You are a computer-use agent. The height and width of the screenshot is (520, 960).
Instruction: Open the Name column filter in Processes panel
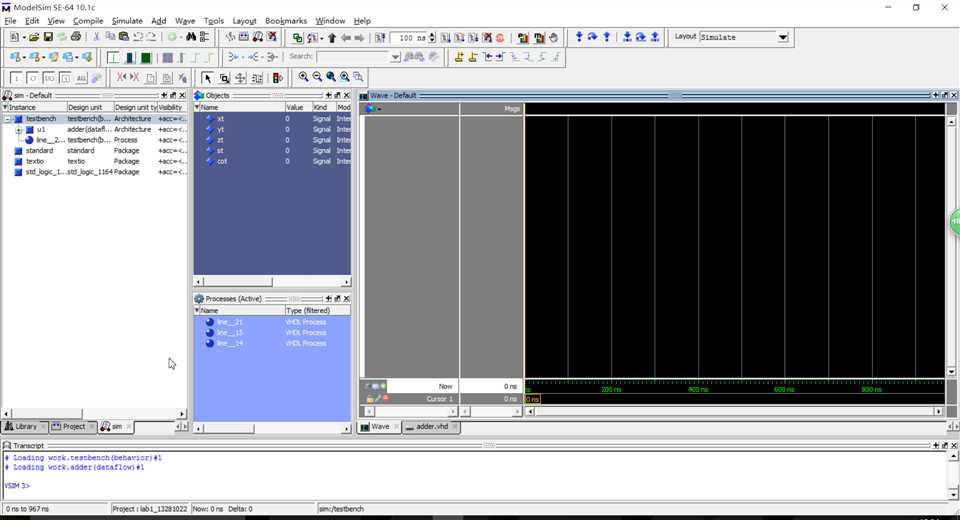pos(197,311)
